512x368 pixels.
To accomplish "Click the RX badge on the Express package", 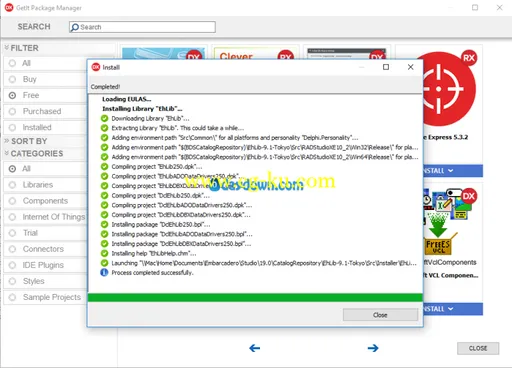I will point(469,58).
